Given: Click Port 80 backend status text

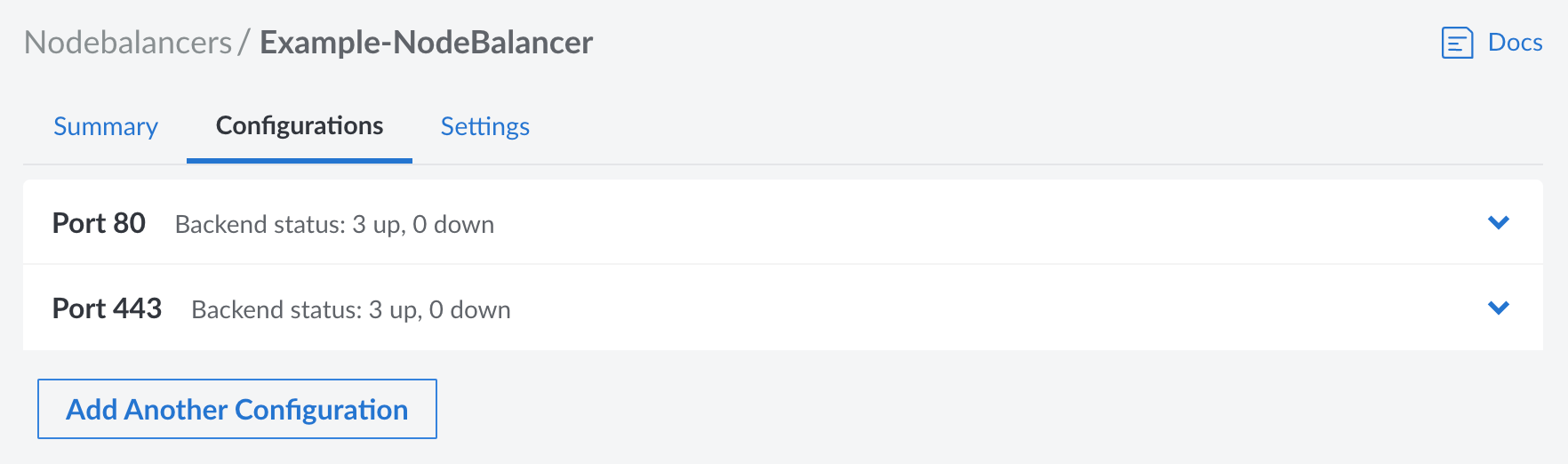Looking at the screenshot, I should (333, 224).
